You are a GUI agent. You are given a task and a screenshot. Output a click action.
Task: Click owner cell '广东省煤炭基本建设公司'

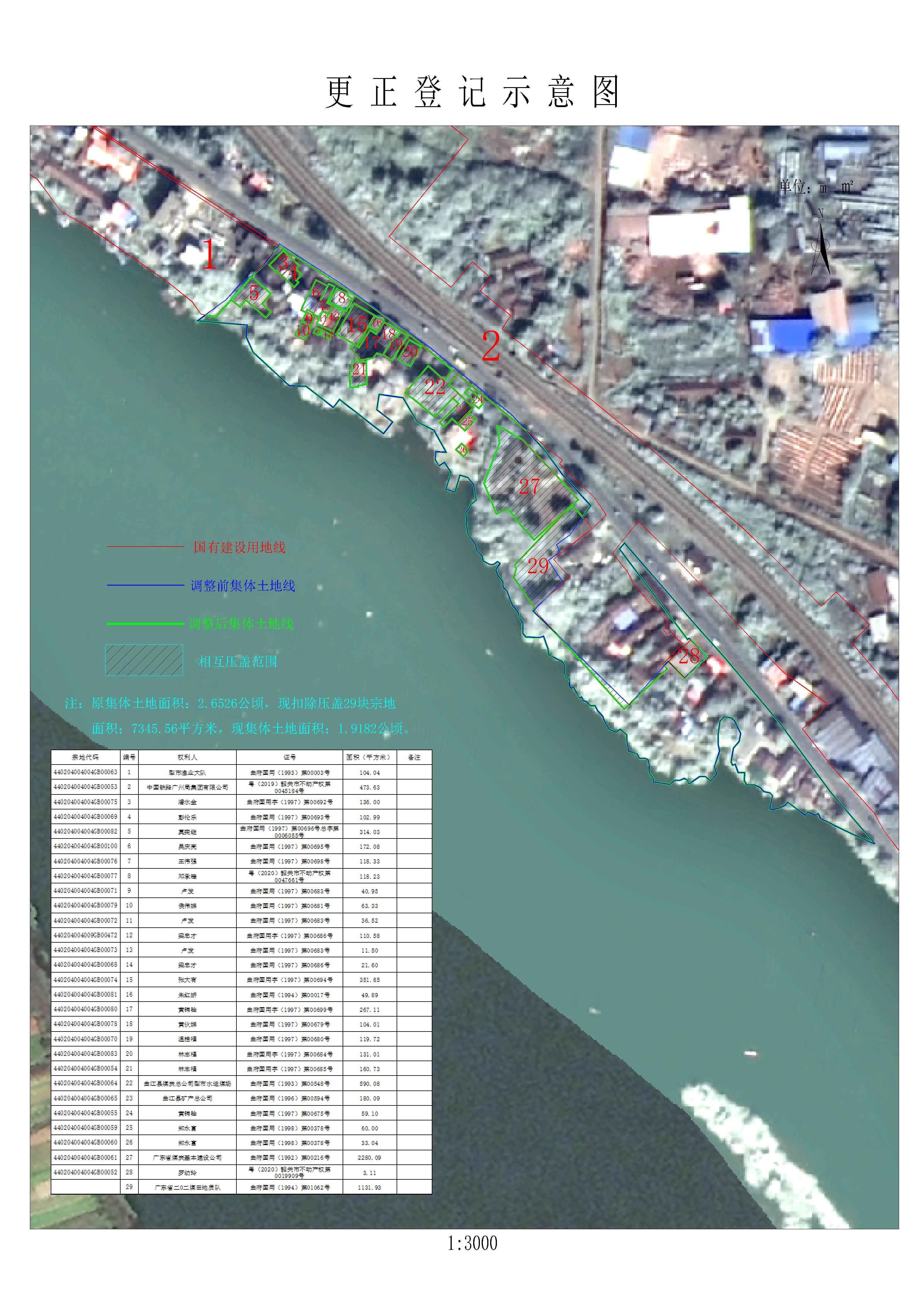coord(187,1157)
